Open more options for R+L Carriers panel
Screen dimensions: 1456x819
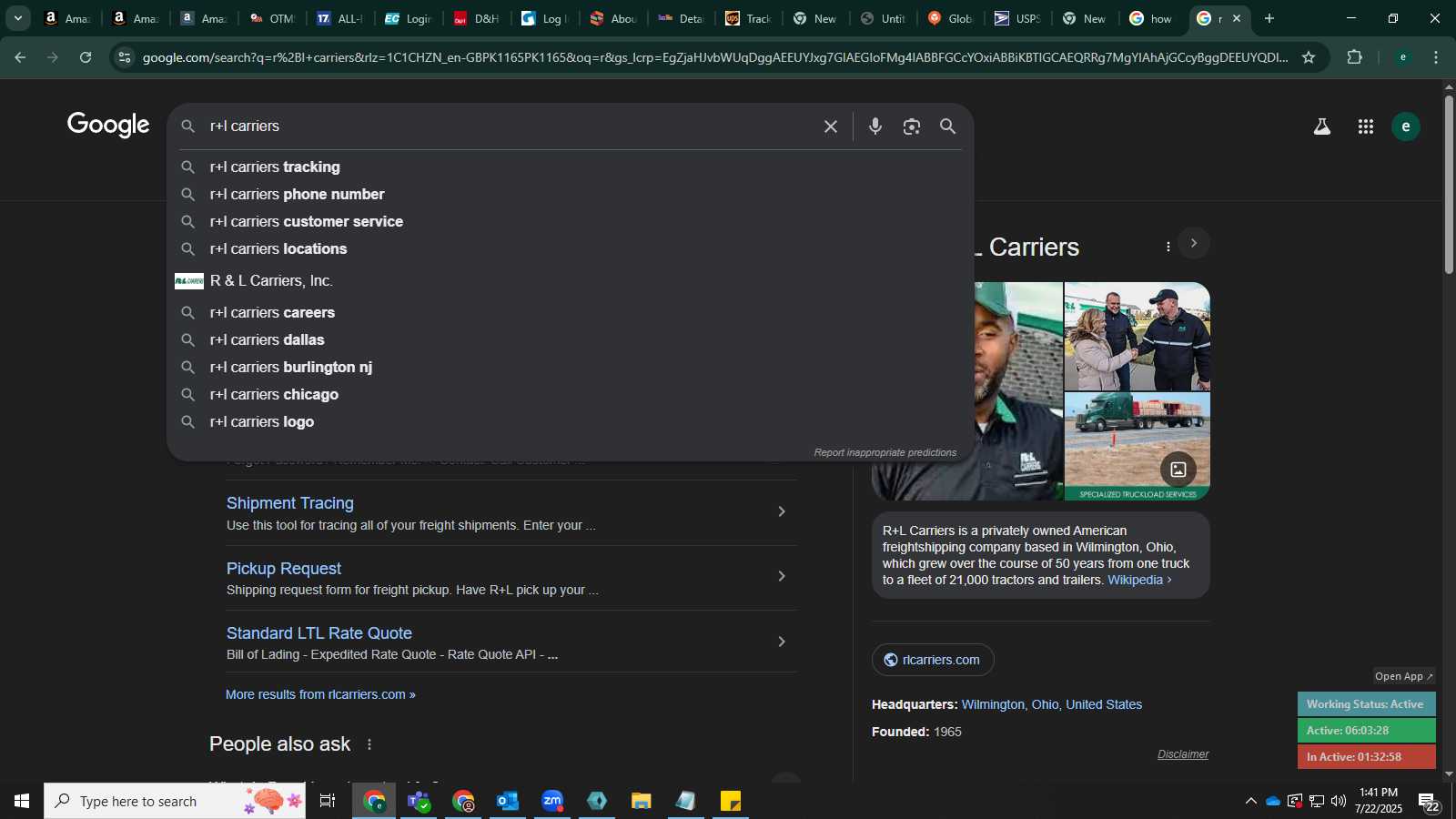[x=1168, y=247]
